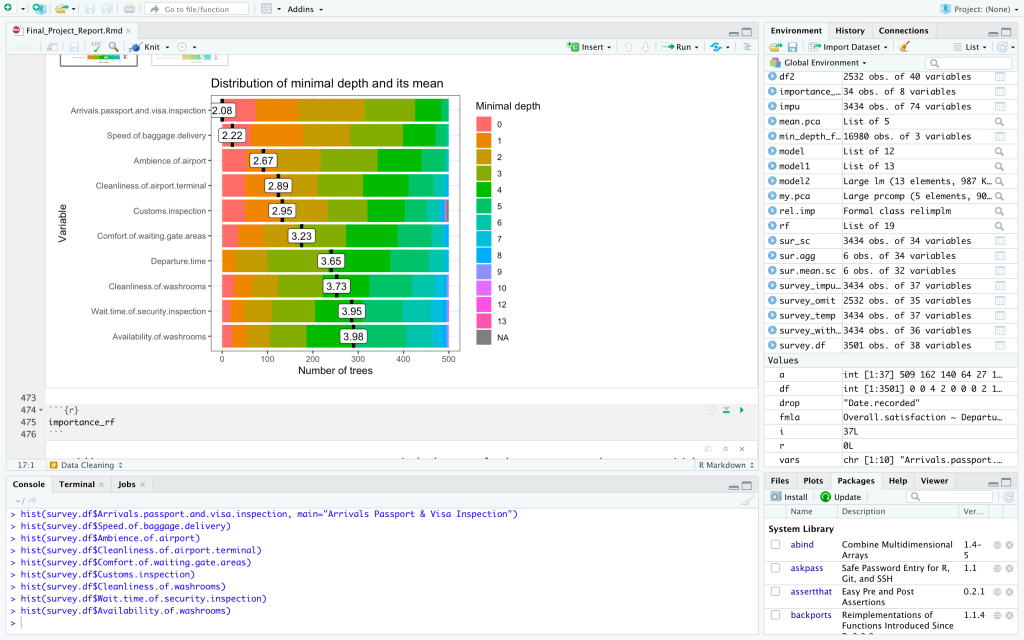1024x640 pixels.
Task: Clear the console with the broom icon
Action: point(746,500)
